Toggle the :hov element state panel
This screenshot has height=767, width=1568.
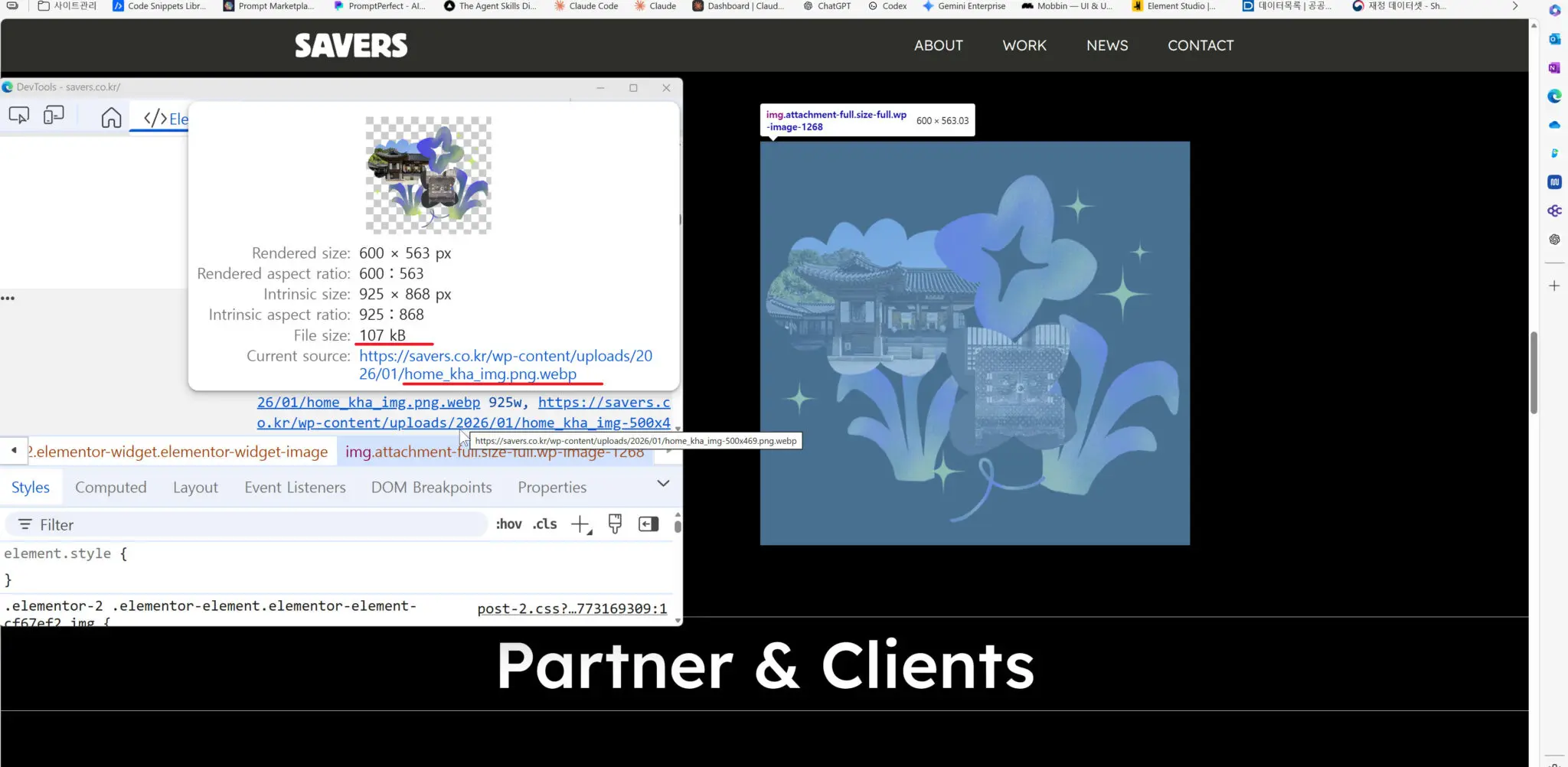508,524
